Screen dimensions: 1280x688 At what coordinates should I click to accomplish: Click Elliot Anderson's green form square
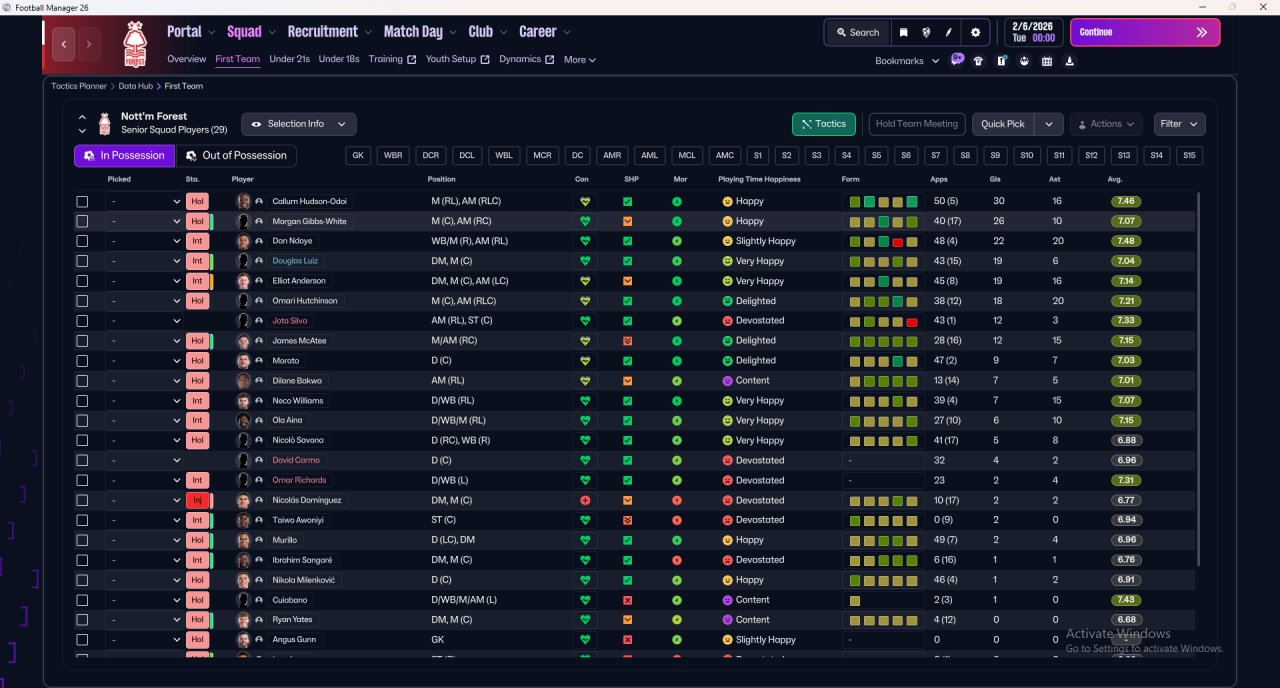884,281
